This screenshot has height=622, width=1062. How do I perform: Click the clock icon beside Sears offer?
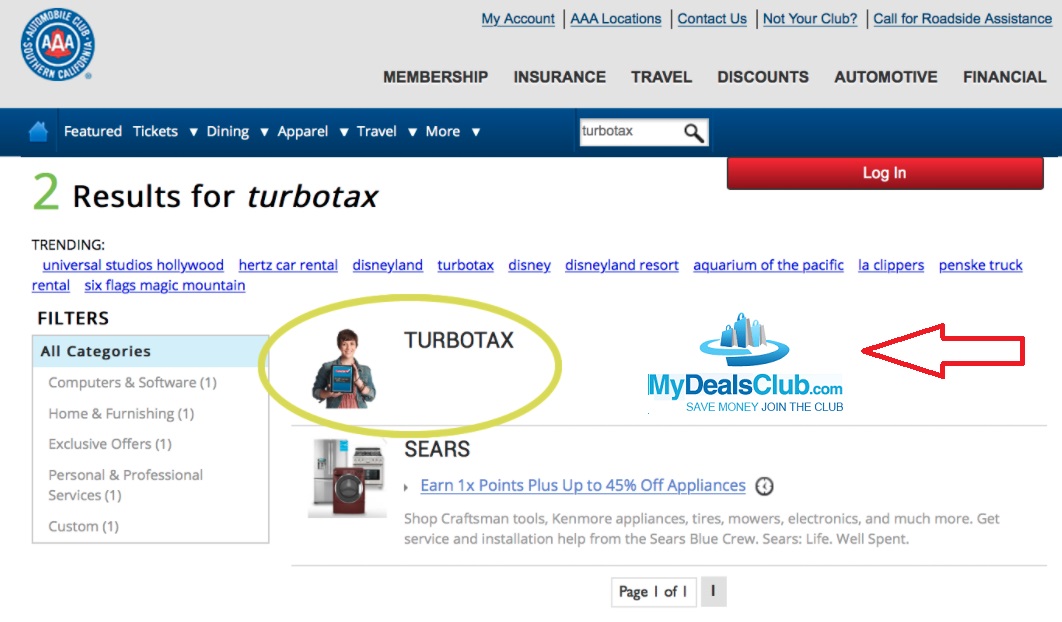[764, 486]
